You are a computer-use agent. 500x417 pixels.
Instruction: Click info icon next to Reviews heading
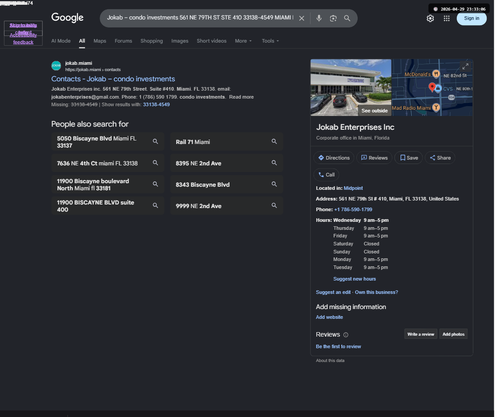[x=346, y=335]
